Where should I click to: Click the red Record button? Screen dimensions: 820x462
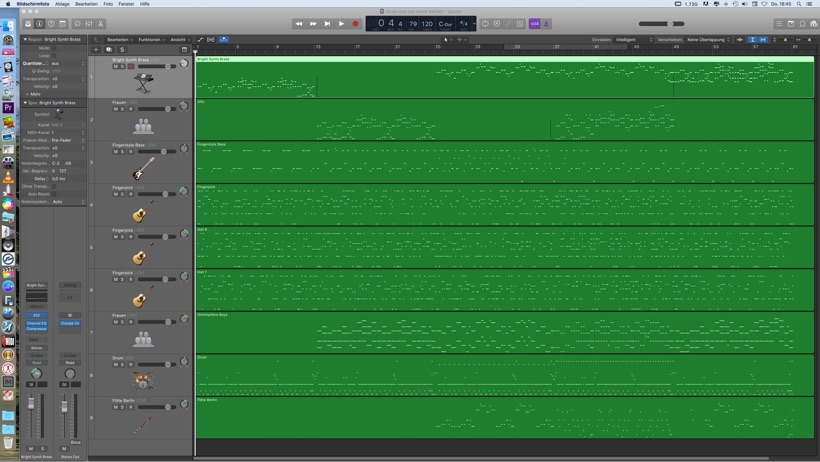click(x=355, y=24)
